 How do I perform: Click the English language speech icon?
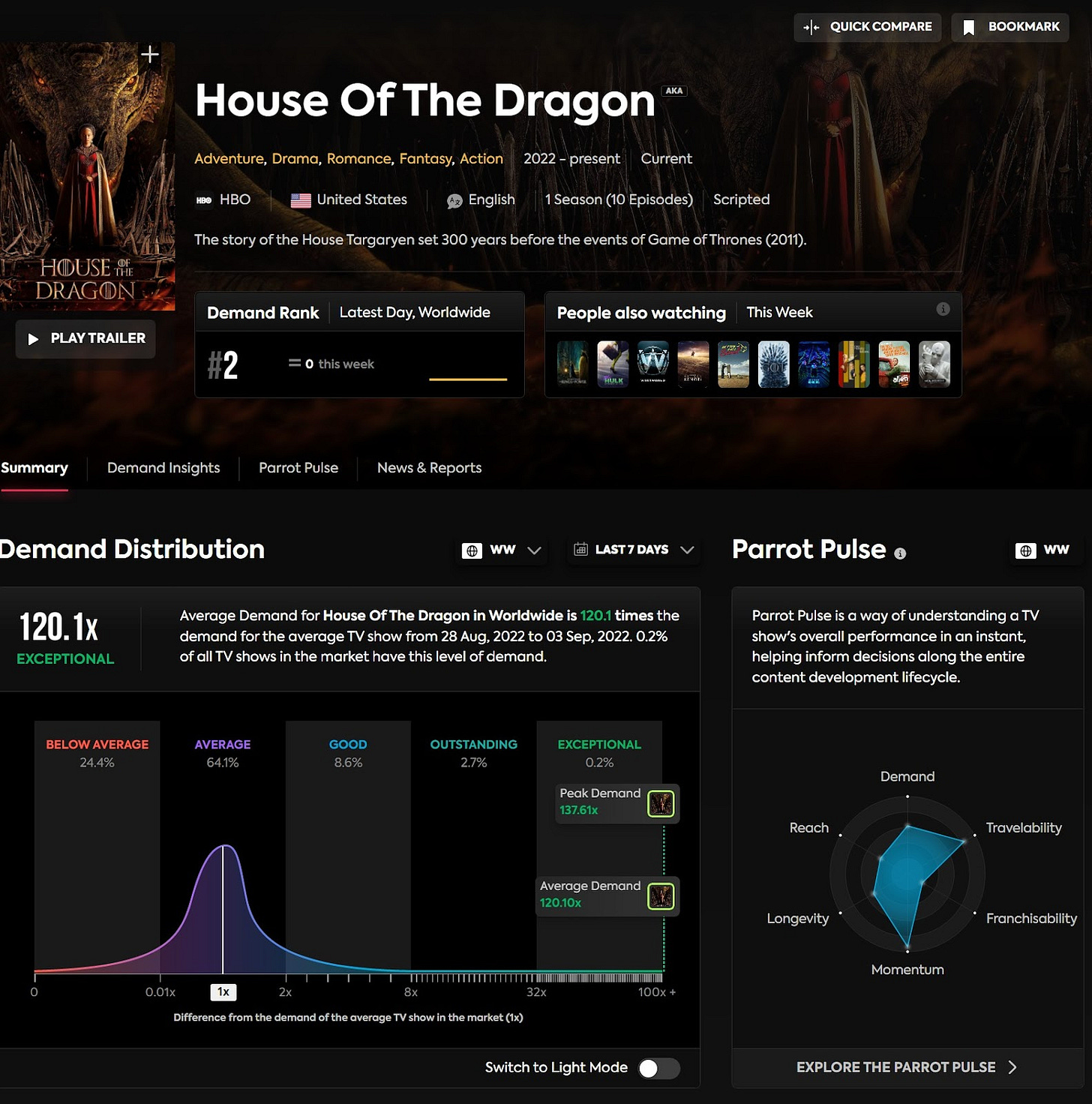point(454,201)
